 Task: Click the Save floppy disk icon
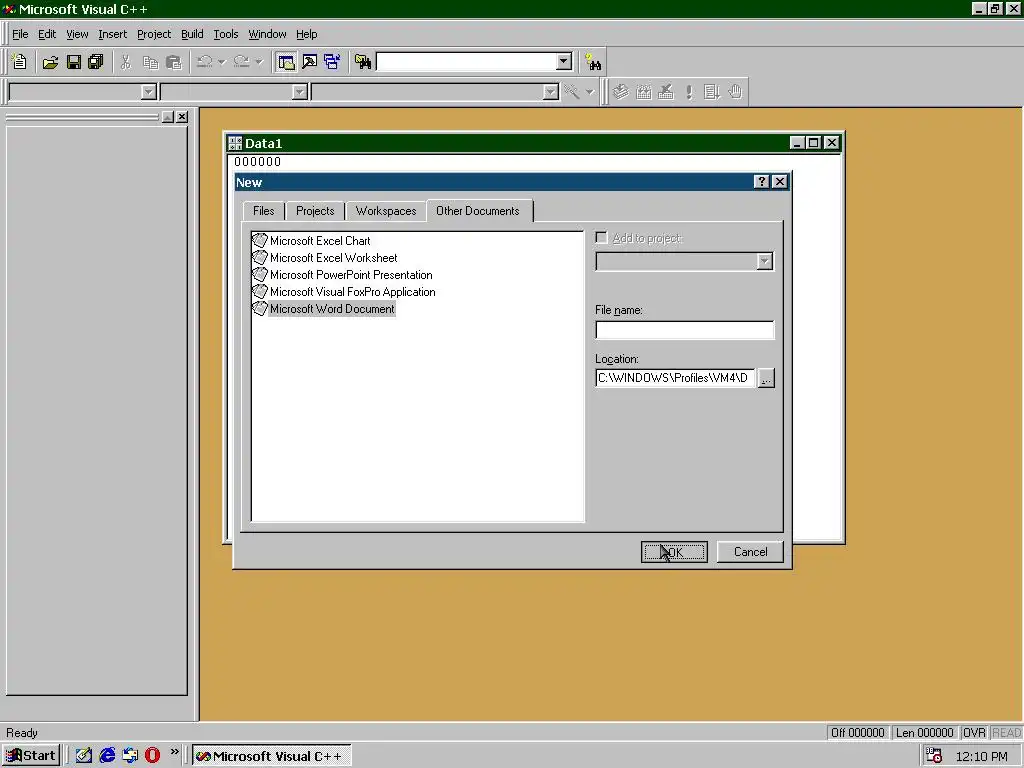tap(74, 62)
